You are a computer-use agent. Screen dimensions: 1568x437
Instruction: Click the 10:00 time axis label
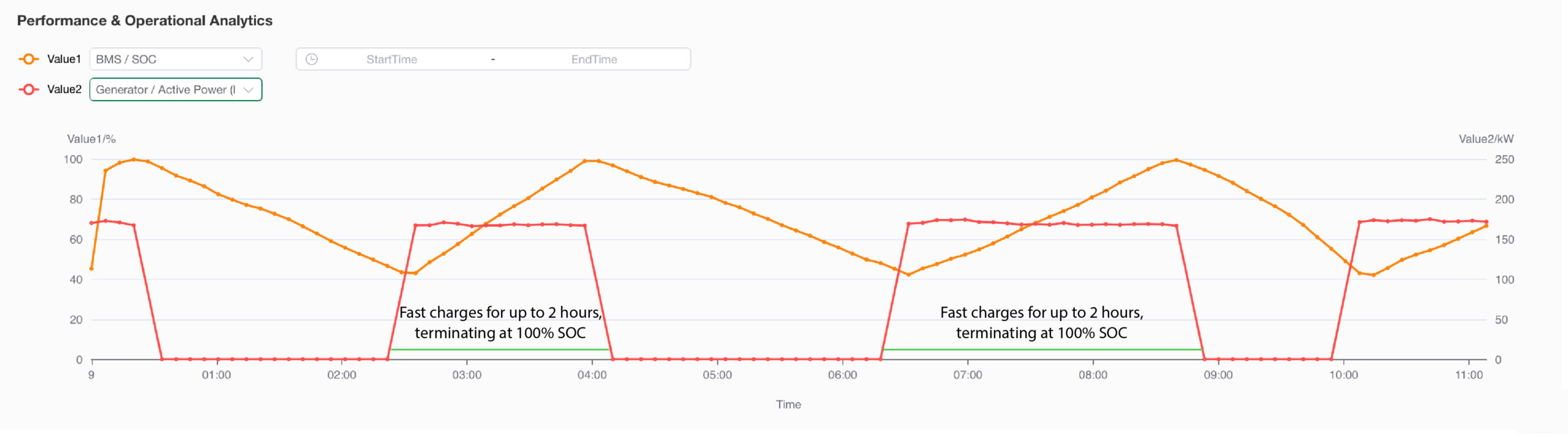(x=1343, y=375)
